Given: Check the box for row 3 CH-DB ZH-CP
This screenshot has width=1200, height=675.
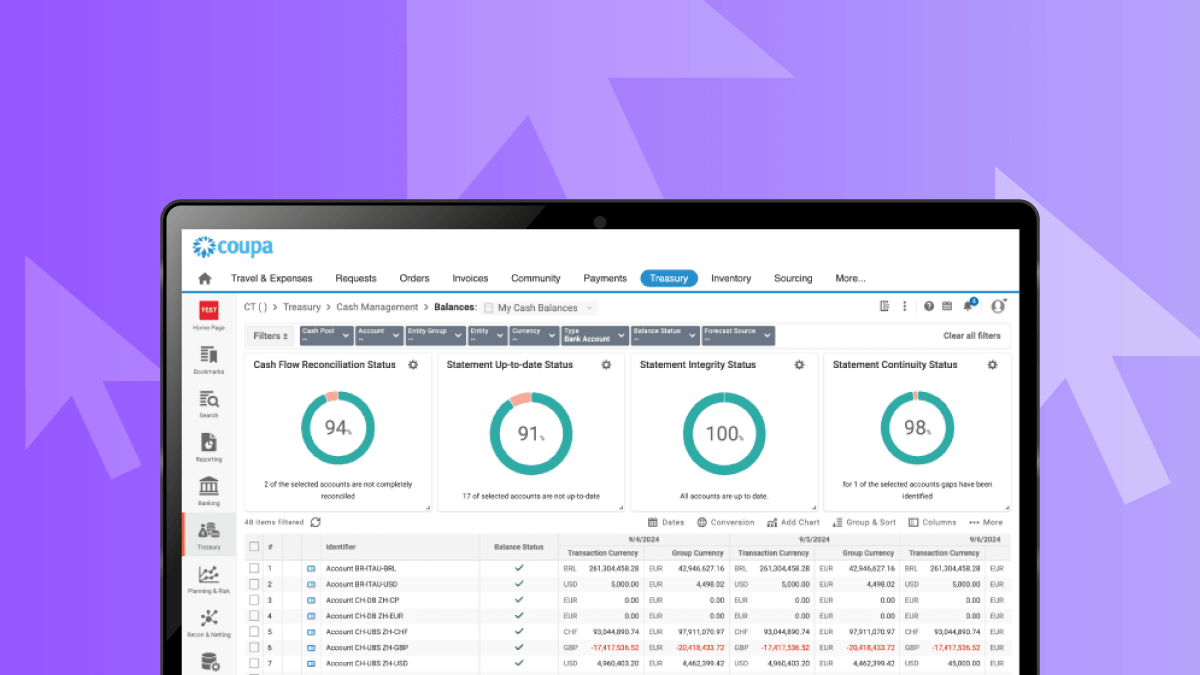Looking at the screenshot, I should (x=254, y=600).
